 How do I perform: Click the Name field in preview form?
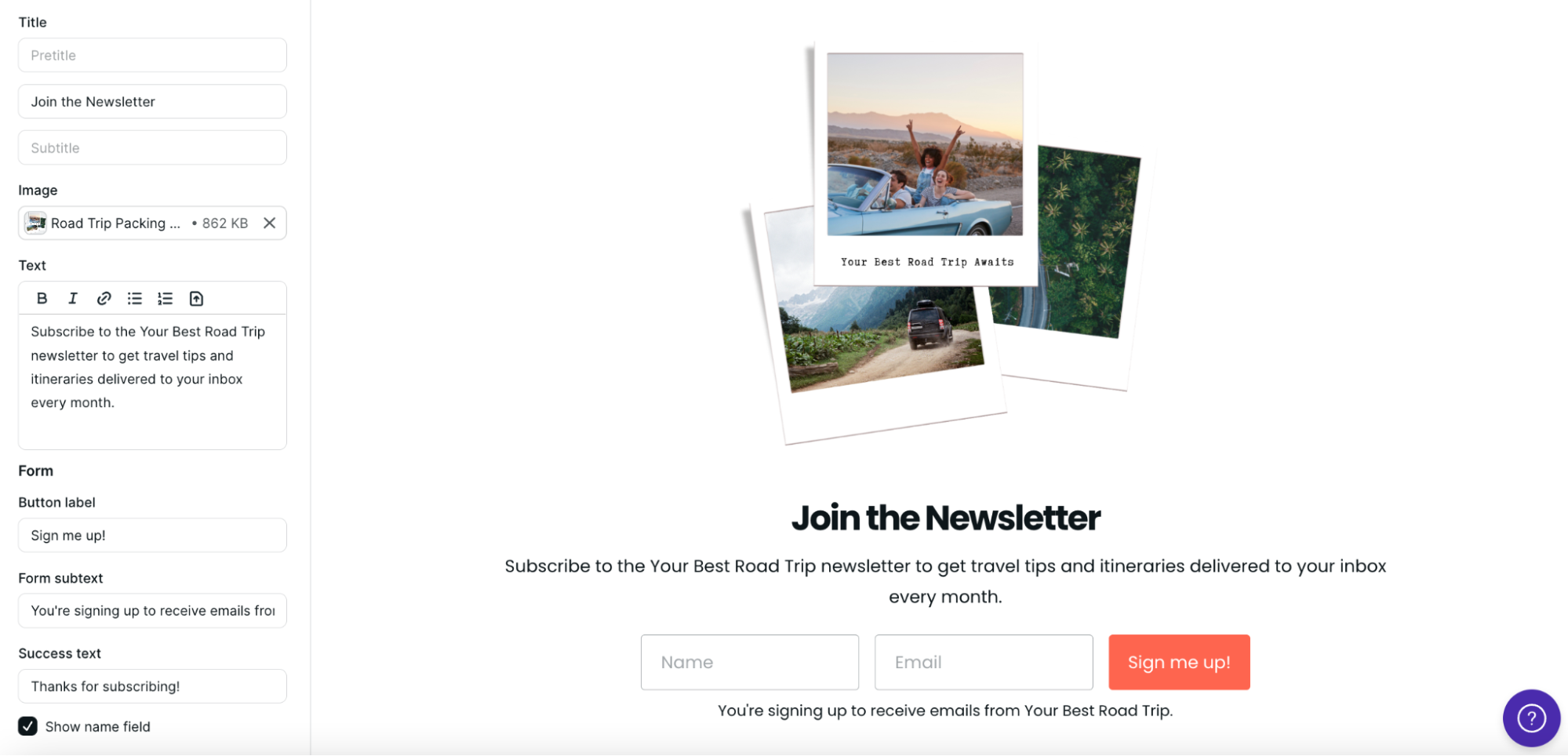(x=750, y=663)
